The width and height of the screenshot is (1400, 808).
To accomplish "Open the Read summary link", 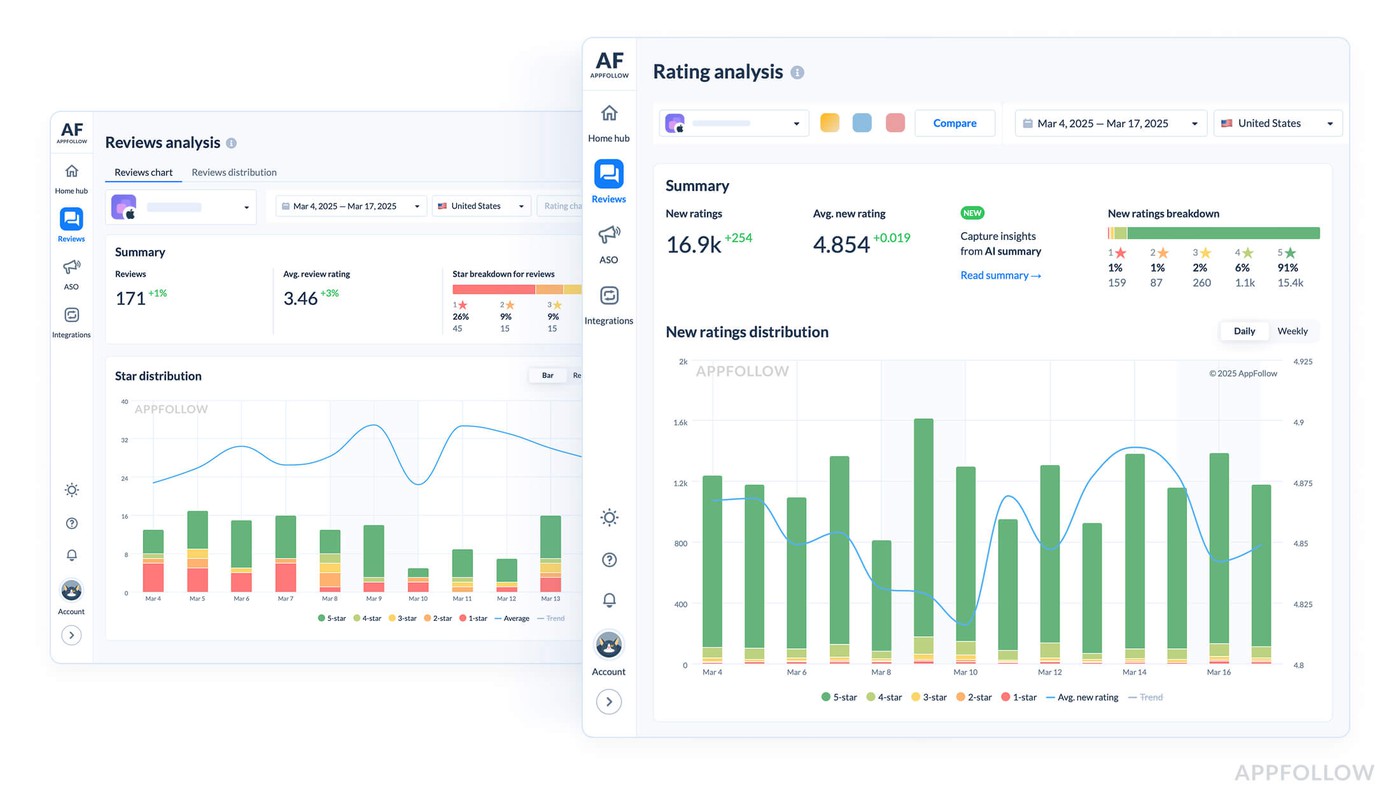I will click(x=1000, y=275).
